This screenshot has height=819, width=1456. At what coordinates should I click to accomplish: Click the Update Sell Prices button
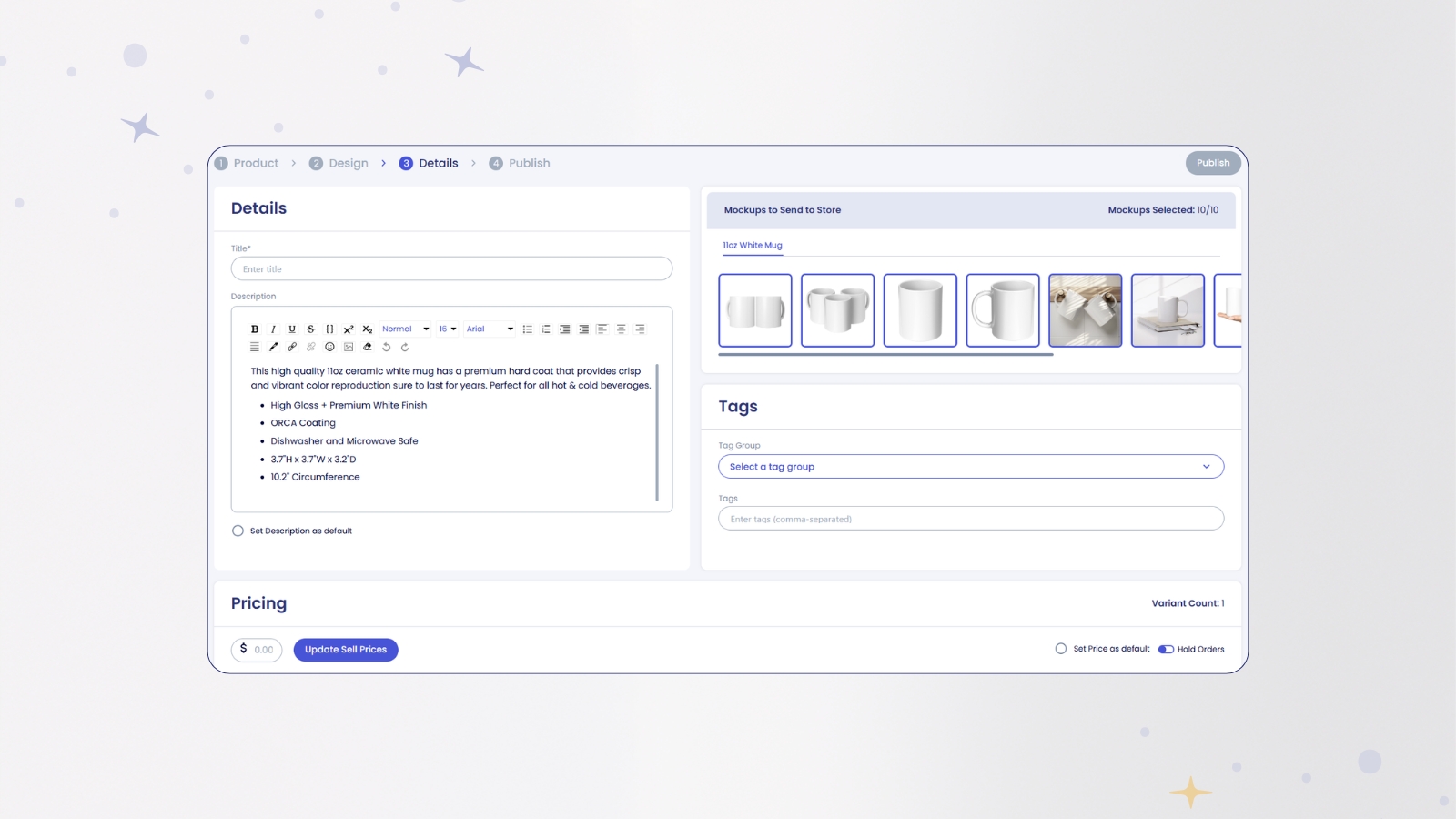(346, 650)
